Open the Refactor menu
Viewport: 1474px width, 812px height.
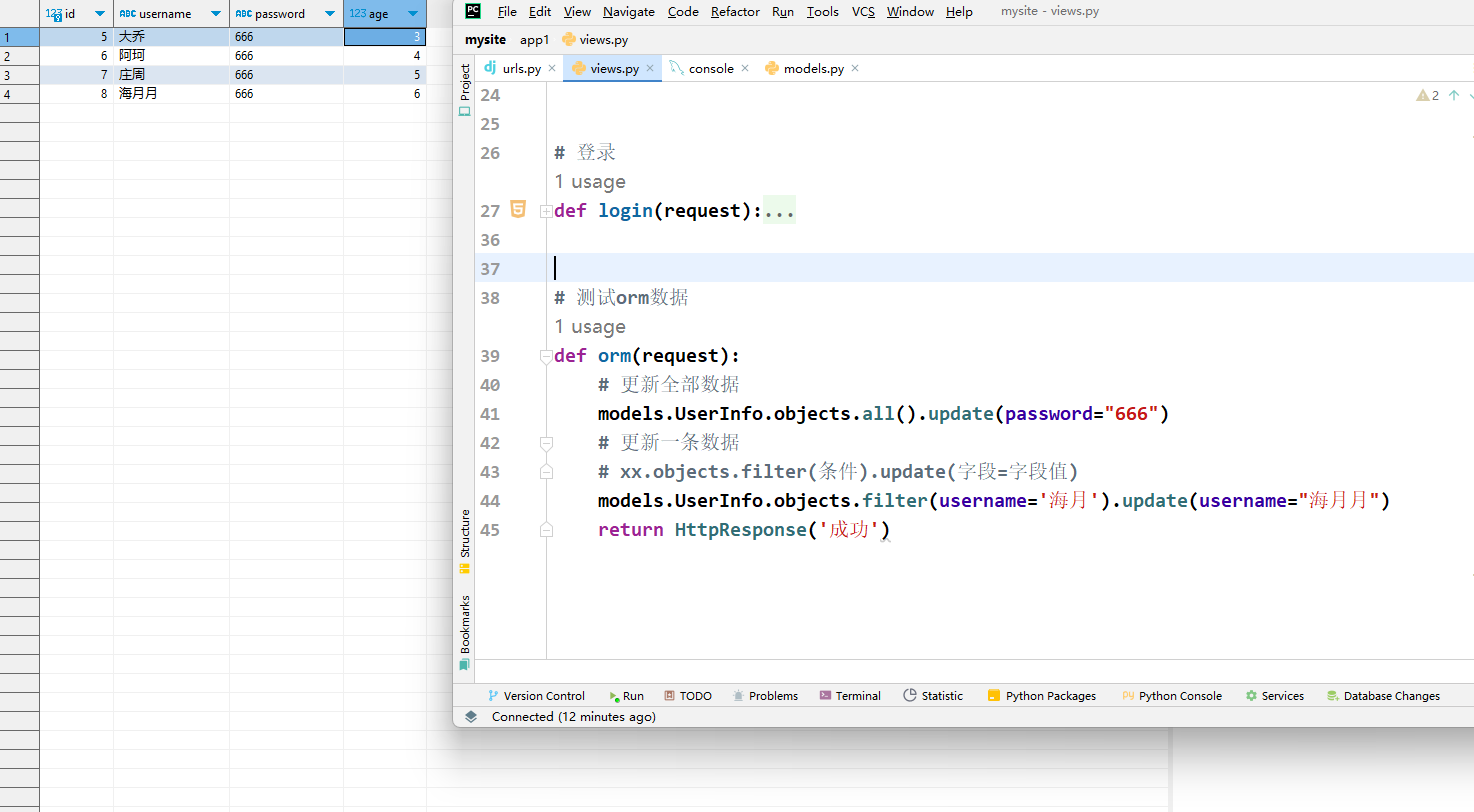[x=735, y=12]
